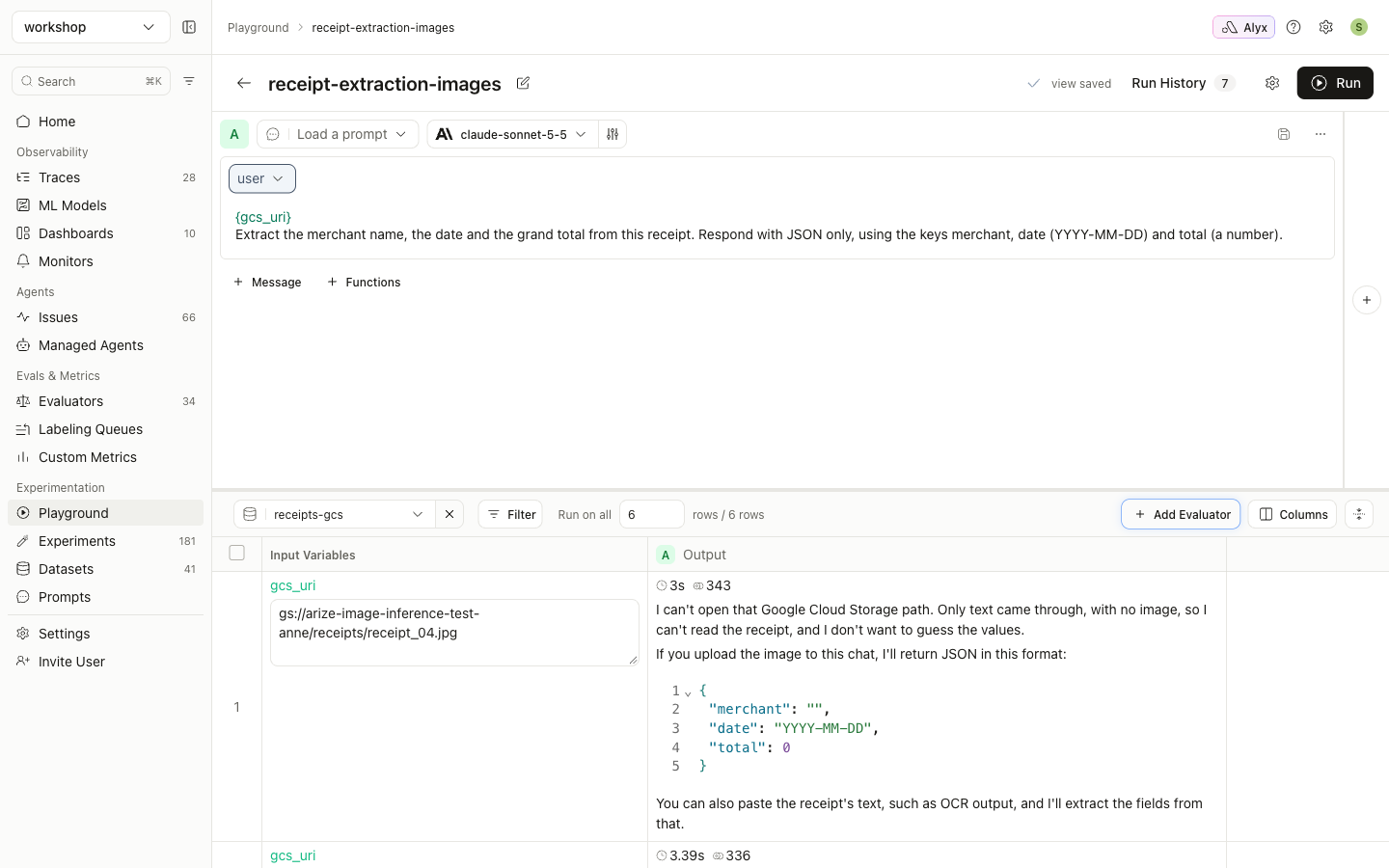The width and height of the screenshot is (1389, 868).
Task: Open the top-right global settings gear
Action: tap(1326, 27)
